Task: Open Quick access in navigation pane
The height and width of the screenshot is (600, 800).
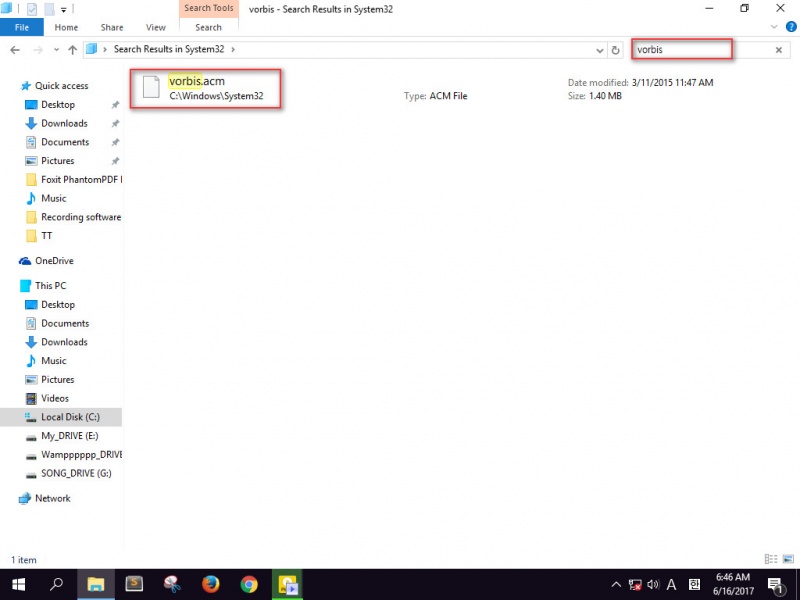Action: click(61, 86)
